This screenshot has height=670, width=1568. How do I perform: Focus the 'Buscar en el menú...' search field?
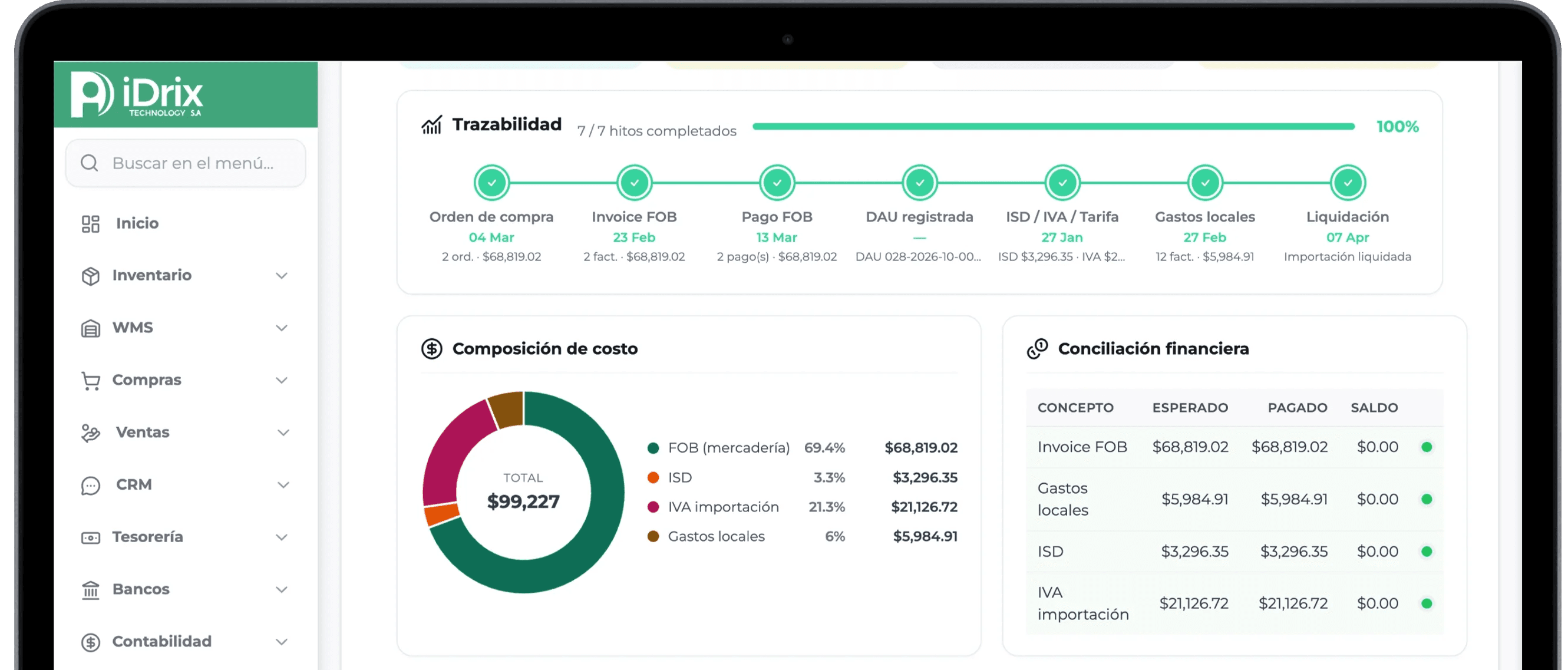tap(186, 163)
